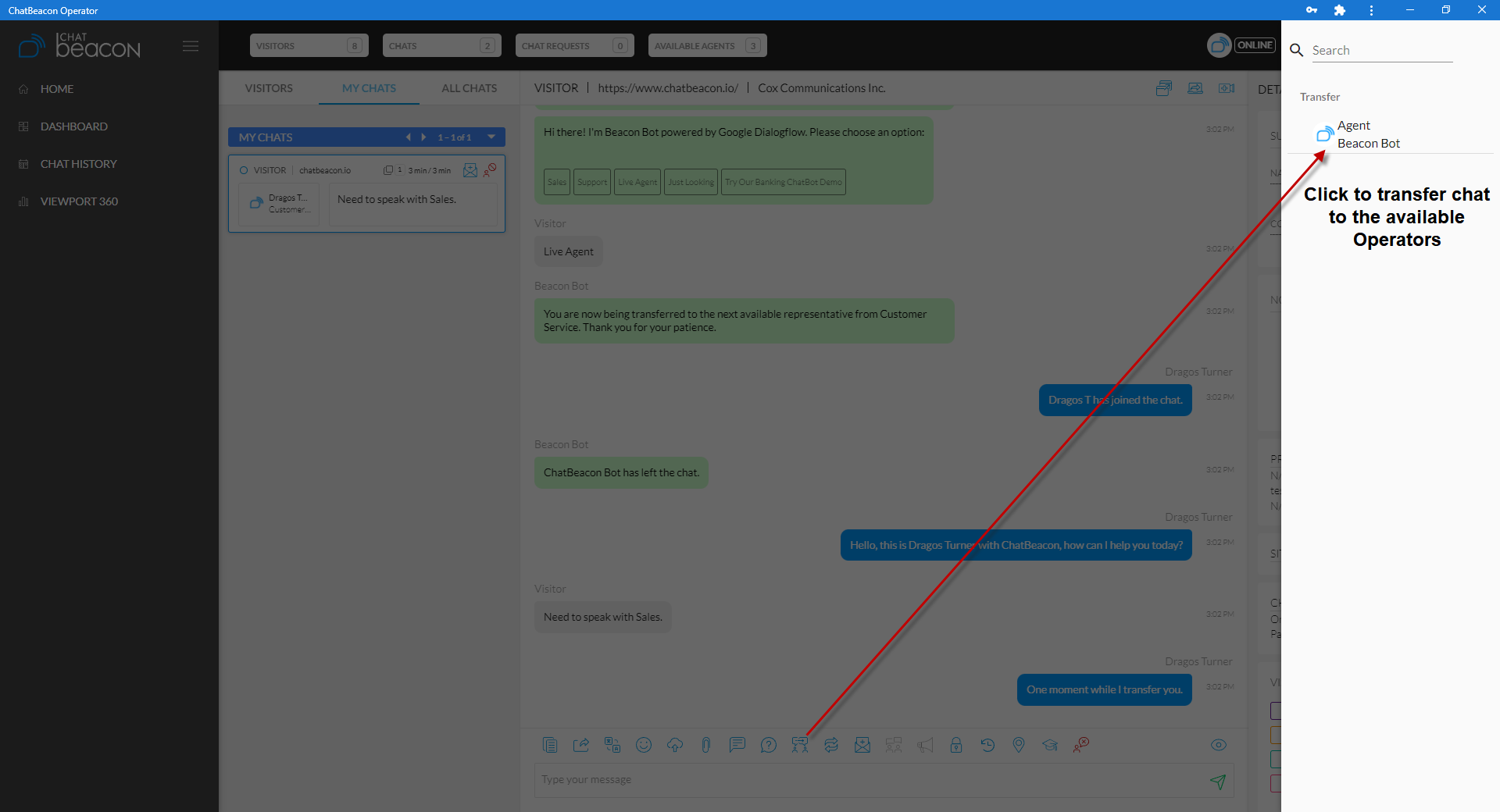The image size is (1500, 812).
Task: Click the envelope email icon in toolbar
Action: [862, 745]
